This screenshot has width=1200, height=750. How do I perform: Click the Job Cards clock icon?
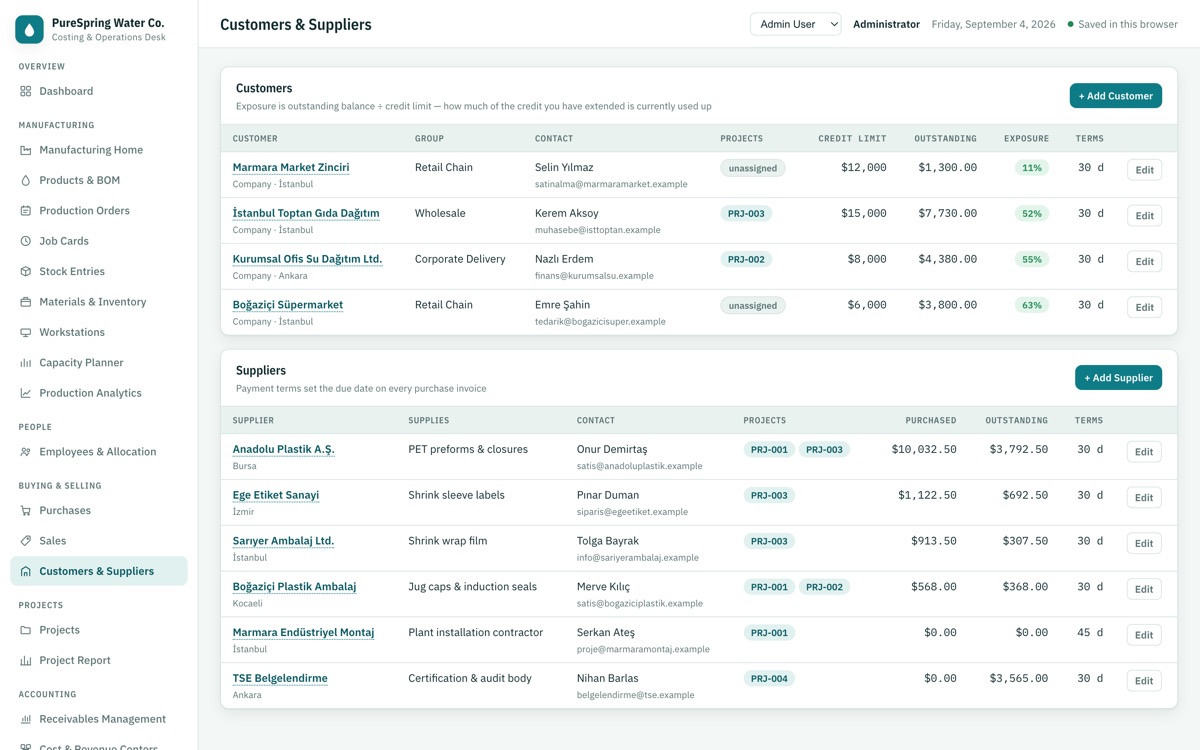pyautogui.click(x=26, y=241)
